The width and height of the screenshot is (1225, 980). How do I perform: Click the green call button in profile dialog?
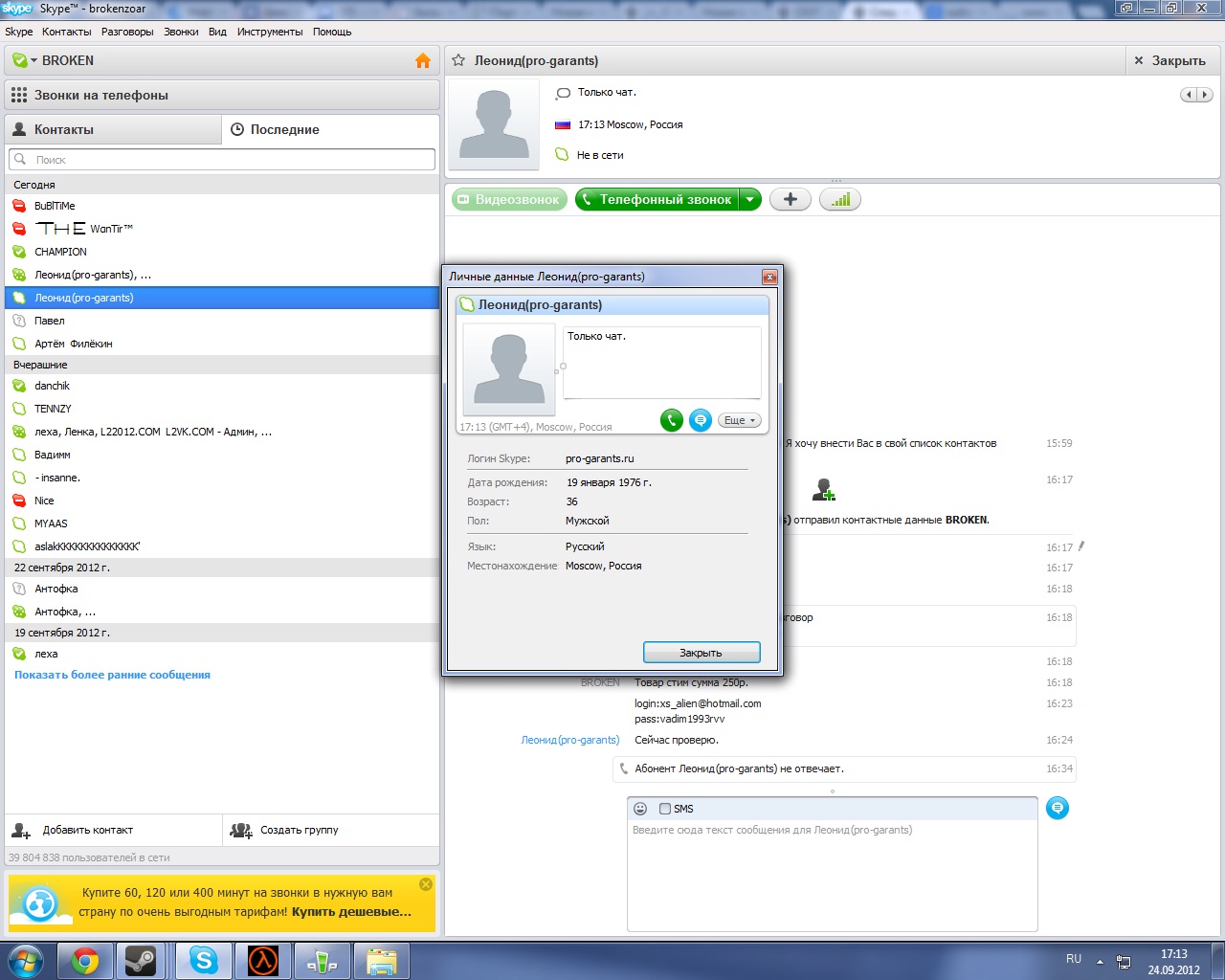672,420
